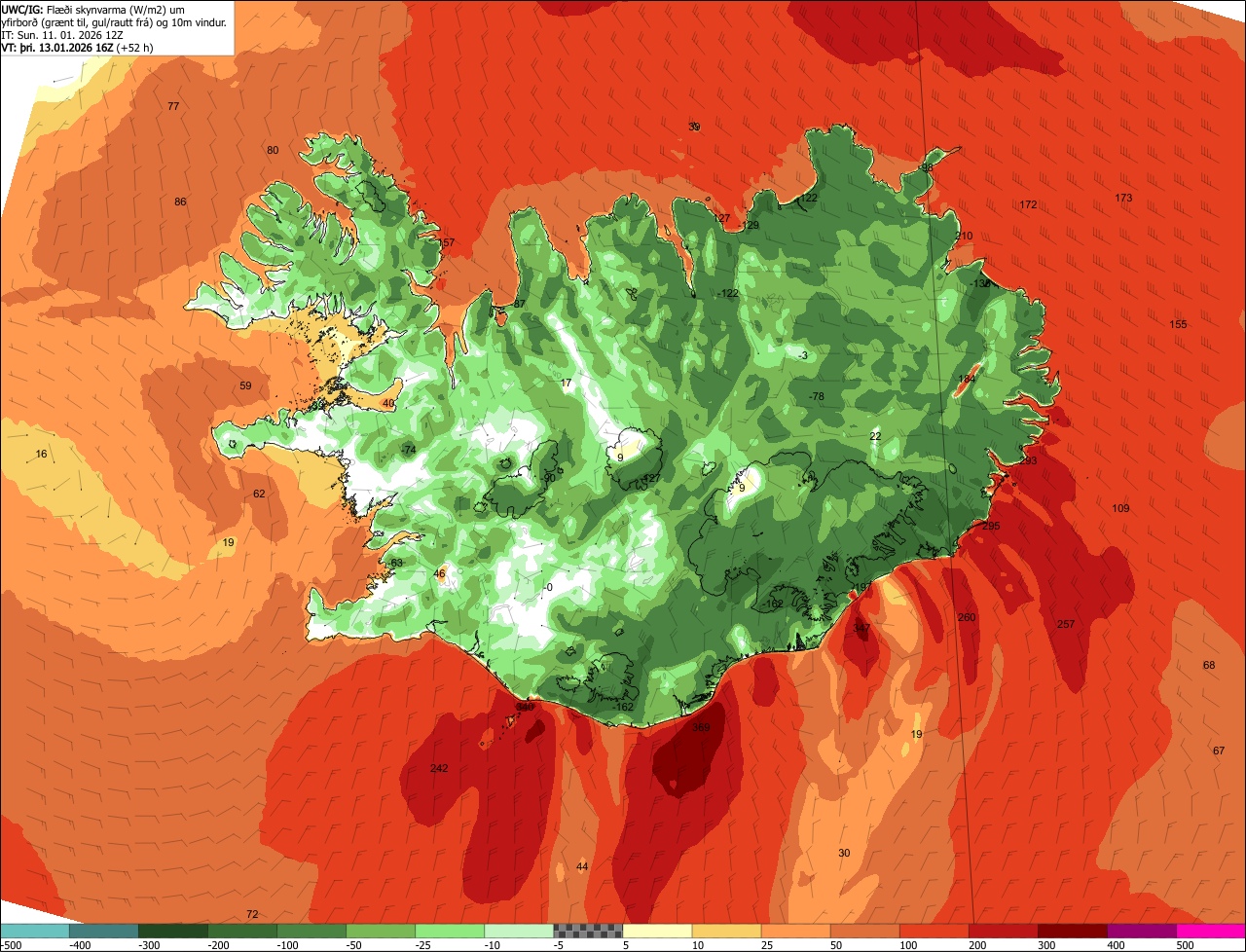Screen dimensions: 1246x952
Task: Click the map value '172' in the northeast sea
Action: click(1028, 204)
